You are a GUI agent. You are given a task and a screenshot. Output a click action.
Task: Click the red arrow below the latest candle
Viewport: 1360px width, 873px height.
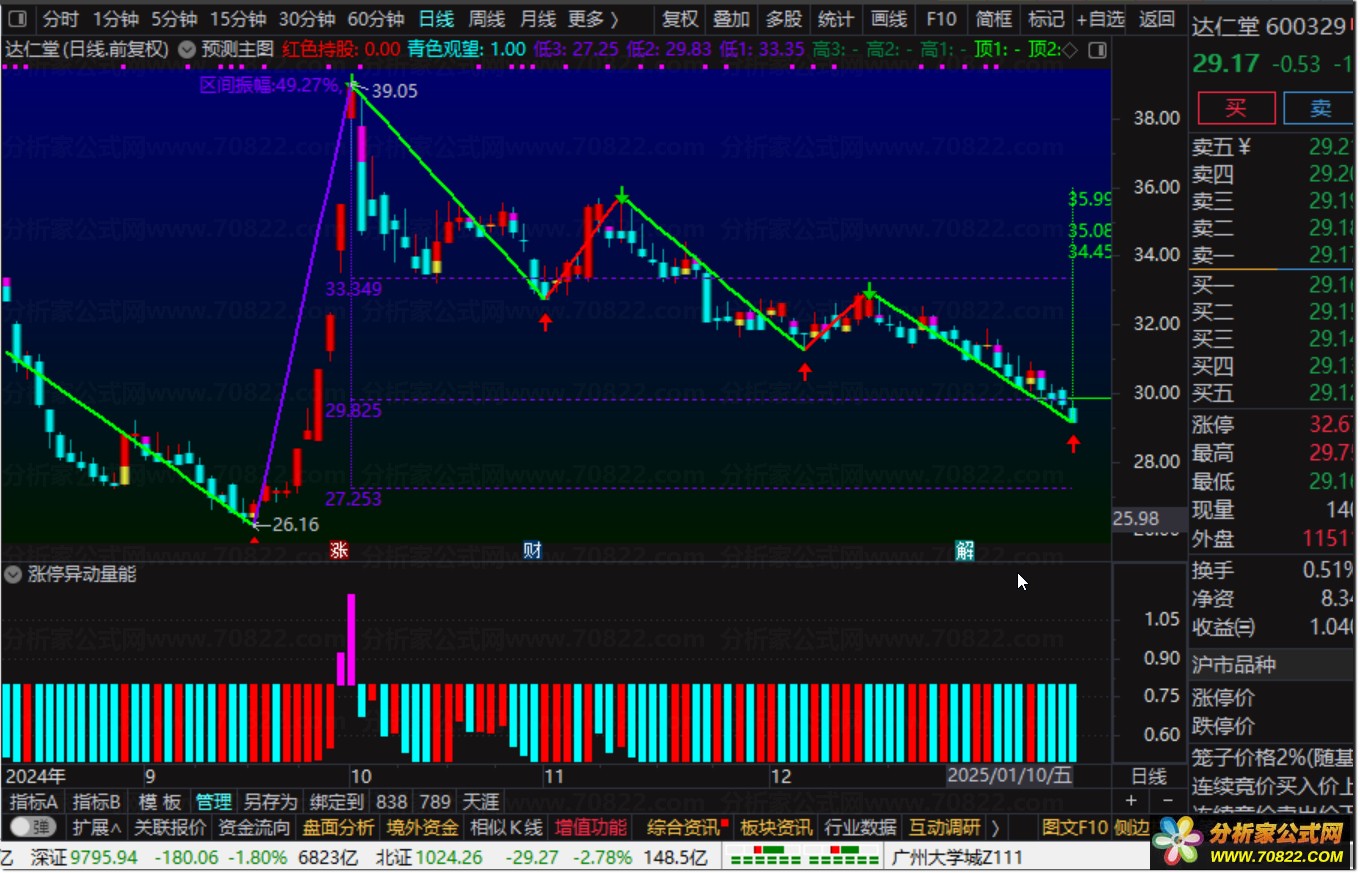click(1073, 443)
